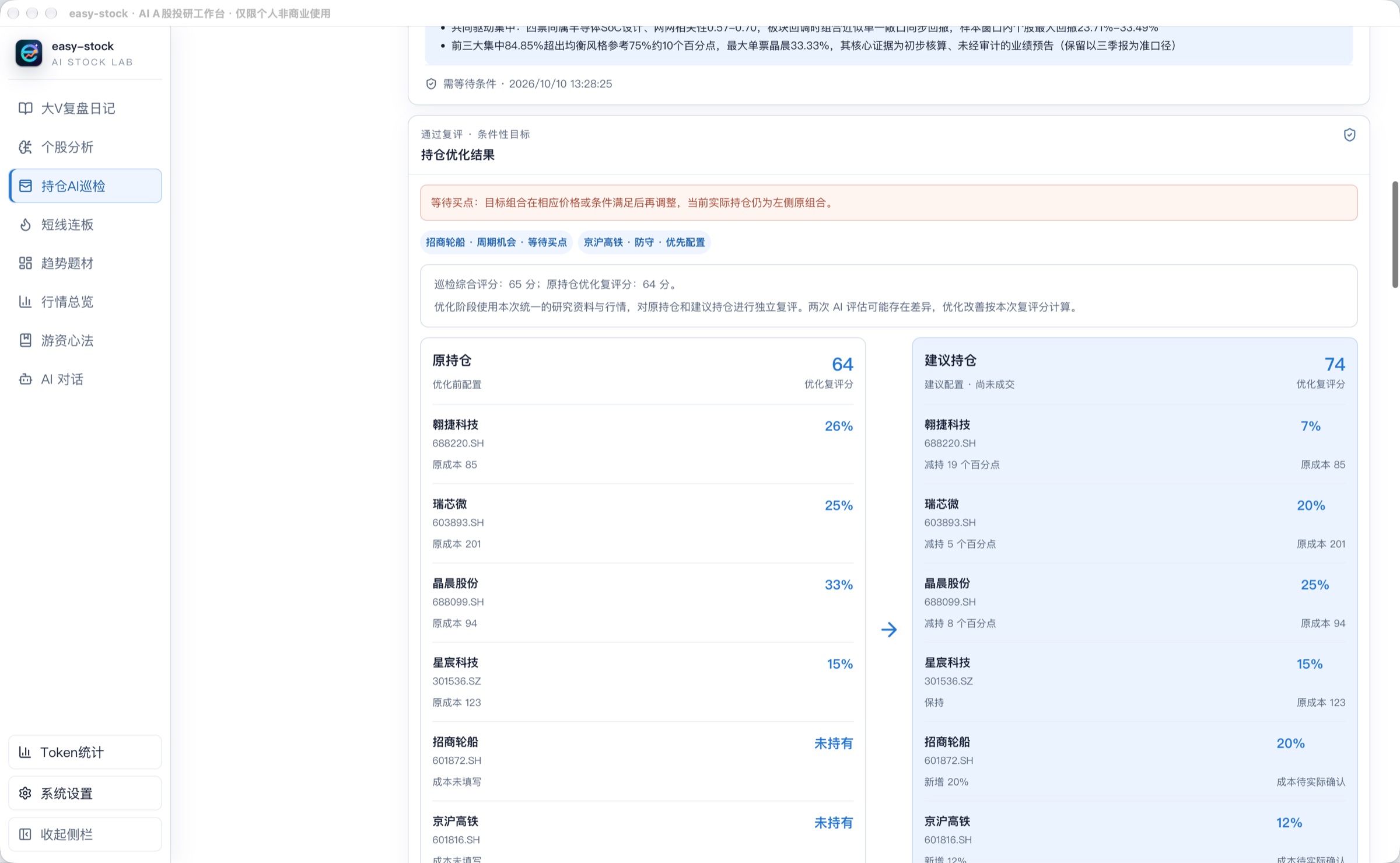
Task: Click the 等待买点 warning banner
Action: [x=888, y=203]
